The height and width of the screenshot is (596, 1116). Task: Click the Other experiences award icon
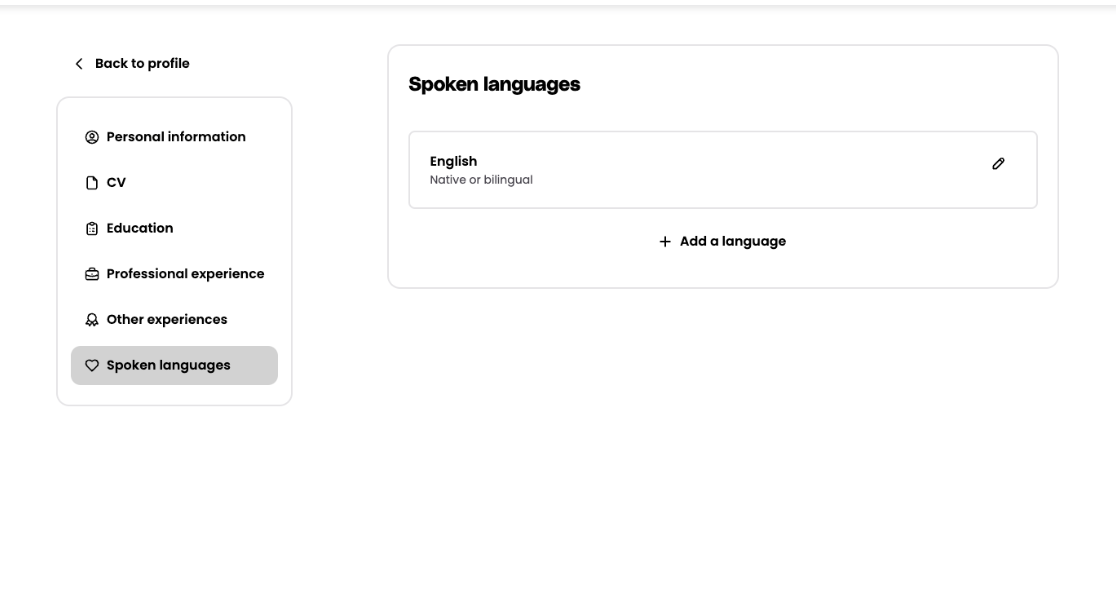[92, 320]
